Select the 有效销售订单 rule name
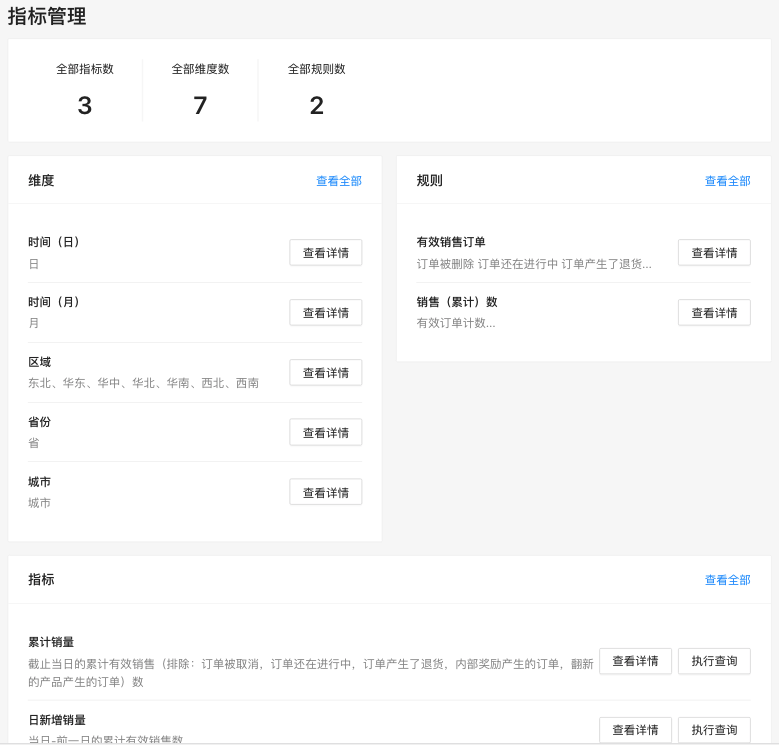Image resolution: width=779 pixels, height=745 pixels. click(451, 242)
